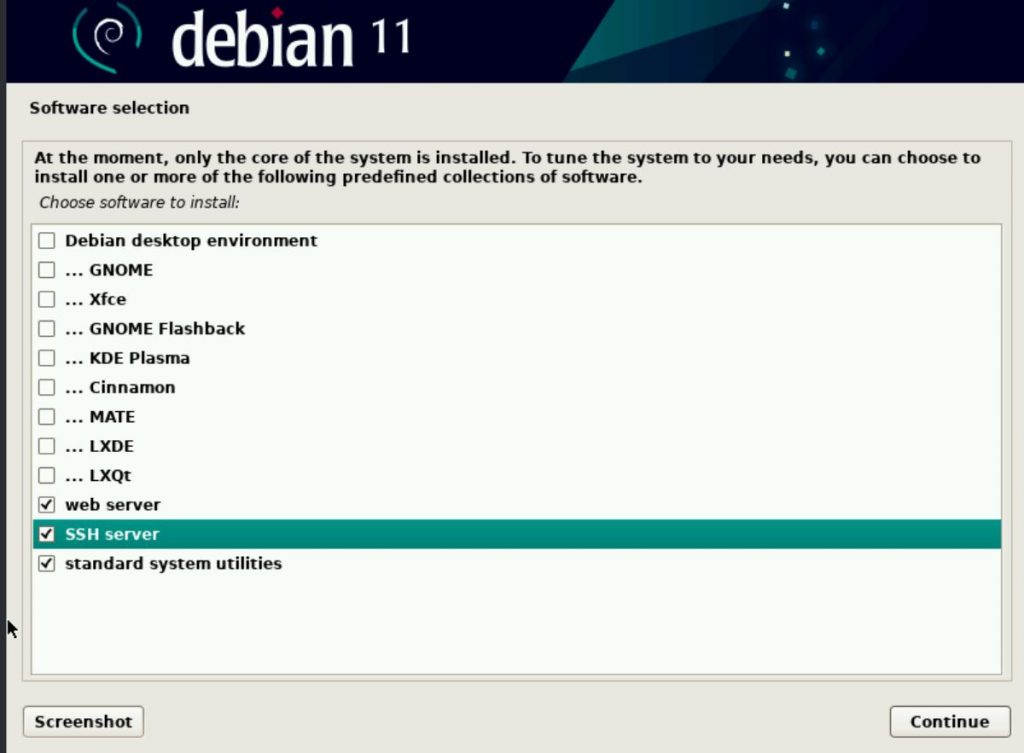Enable the MATE desktop checkbox

click(x=45, y=416)
